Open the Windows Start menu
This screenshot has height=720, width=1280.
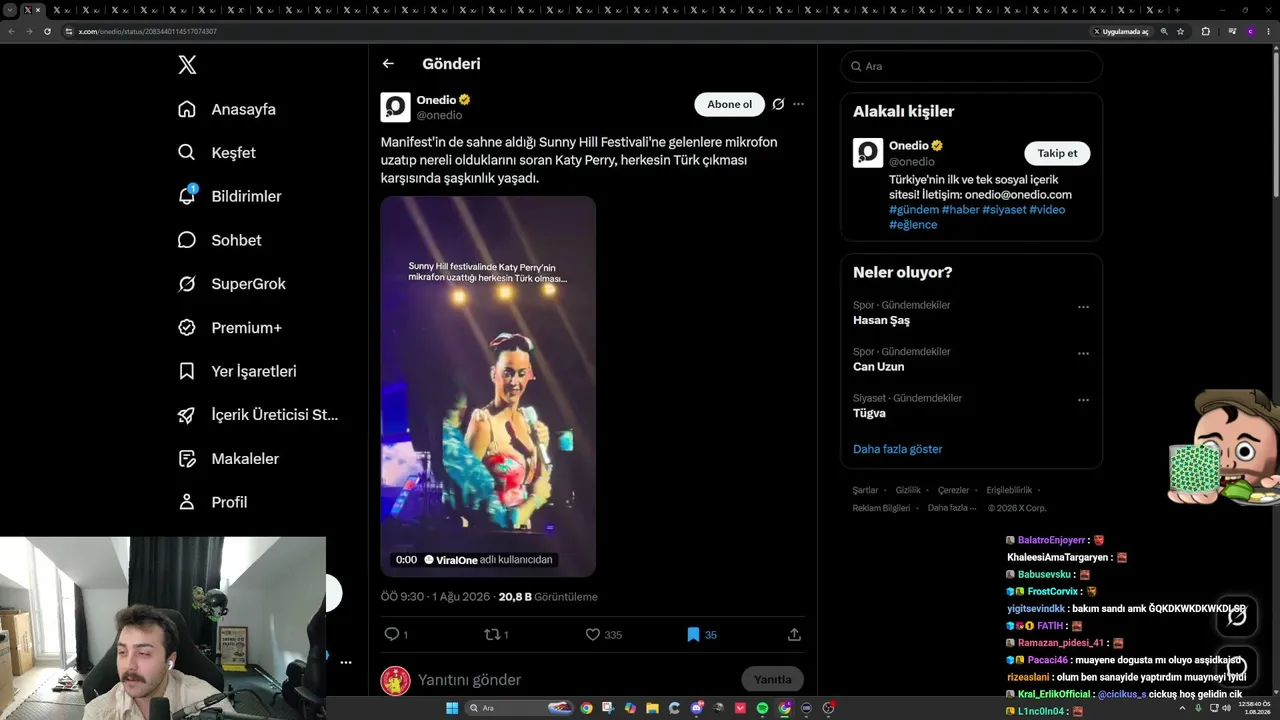tap(451, 708)
